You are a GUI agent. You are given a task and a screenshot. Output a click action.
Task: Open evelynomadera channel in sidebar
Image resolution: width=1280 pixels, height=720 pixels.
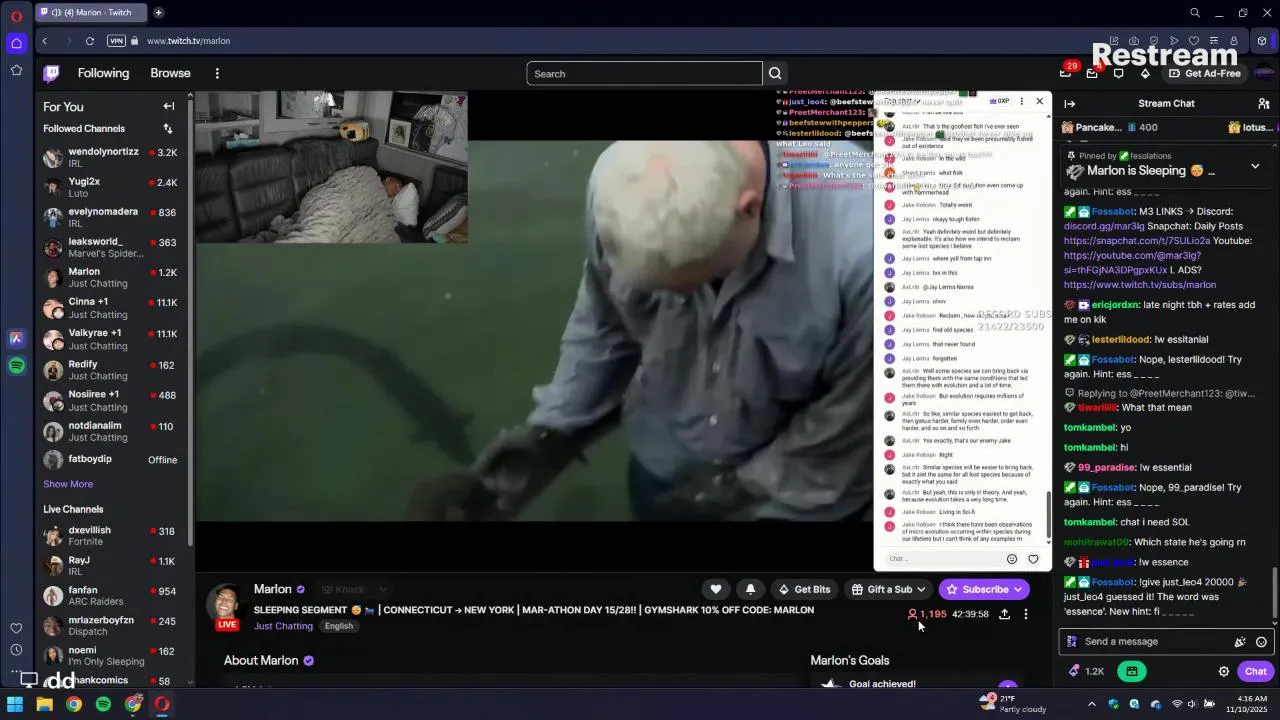click(110, 218)
